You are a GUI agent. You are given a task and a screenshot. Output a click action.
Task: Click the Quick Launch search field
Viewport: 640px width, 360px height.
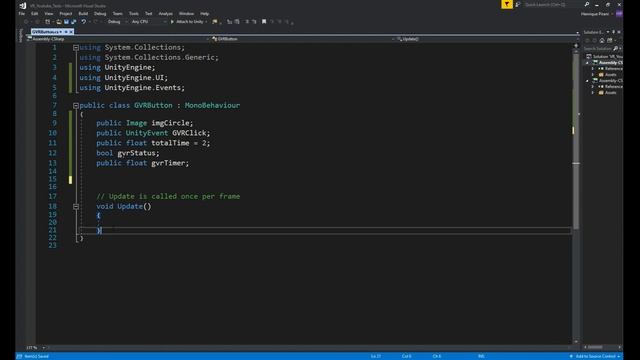(553, 4)
